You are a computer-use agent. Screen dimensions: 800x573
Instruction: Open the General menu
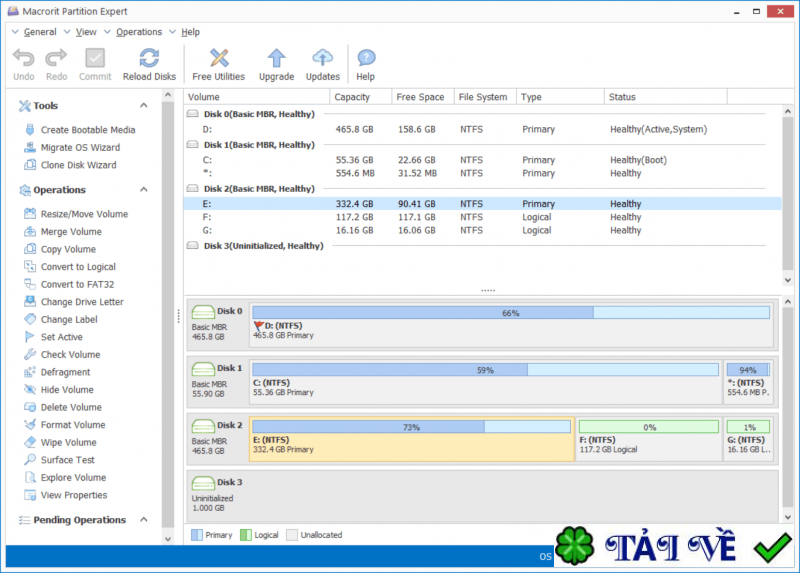(40, 32)
